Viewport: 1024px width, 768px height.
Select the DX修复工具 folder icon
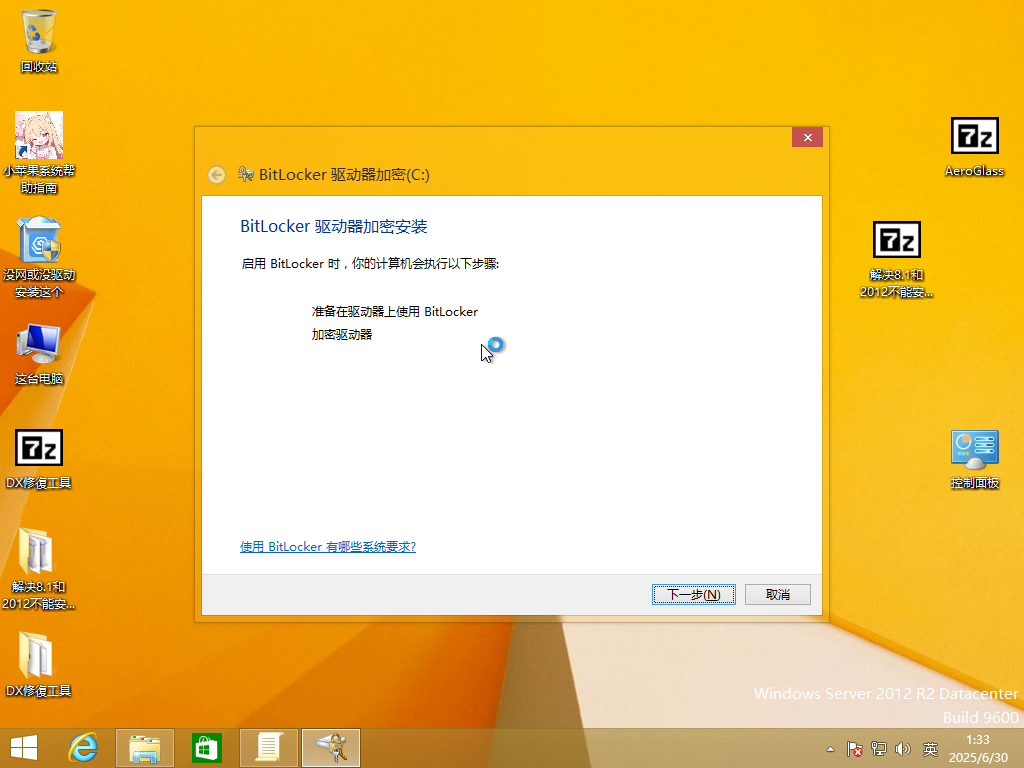[39, 664]
